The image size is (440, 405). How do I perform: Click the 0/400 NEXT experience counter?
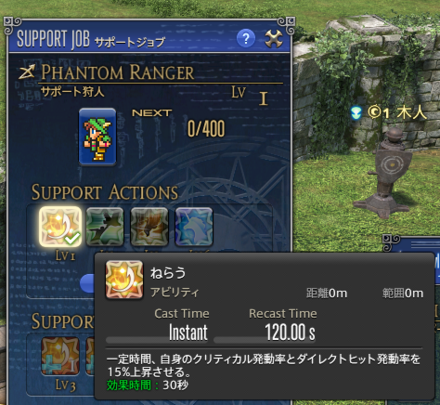(206, 129)
